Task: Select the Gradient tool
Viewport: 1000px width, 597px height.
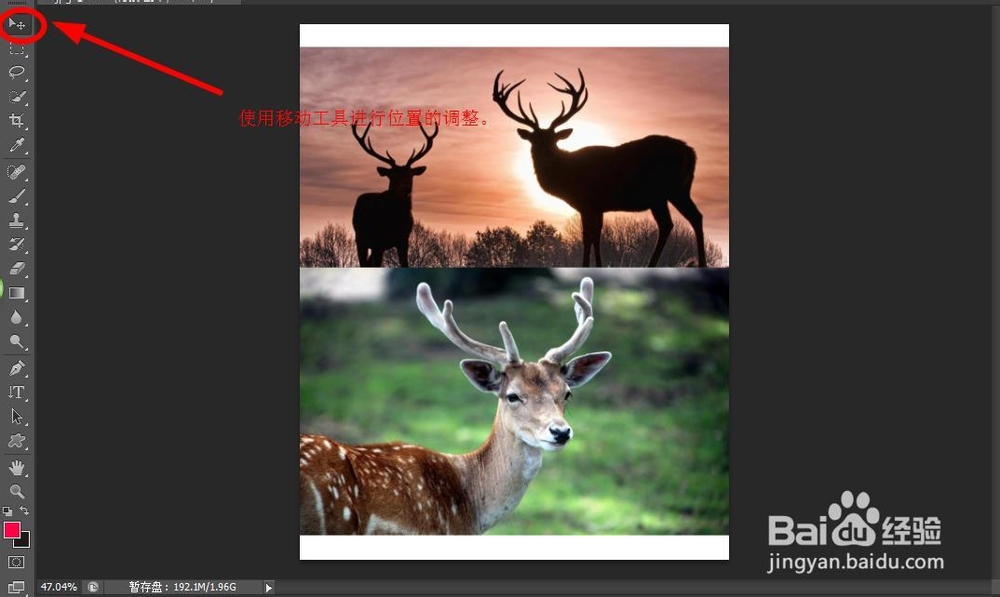Action: (x=17, y=293)
